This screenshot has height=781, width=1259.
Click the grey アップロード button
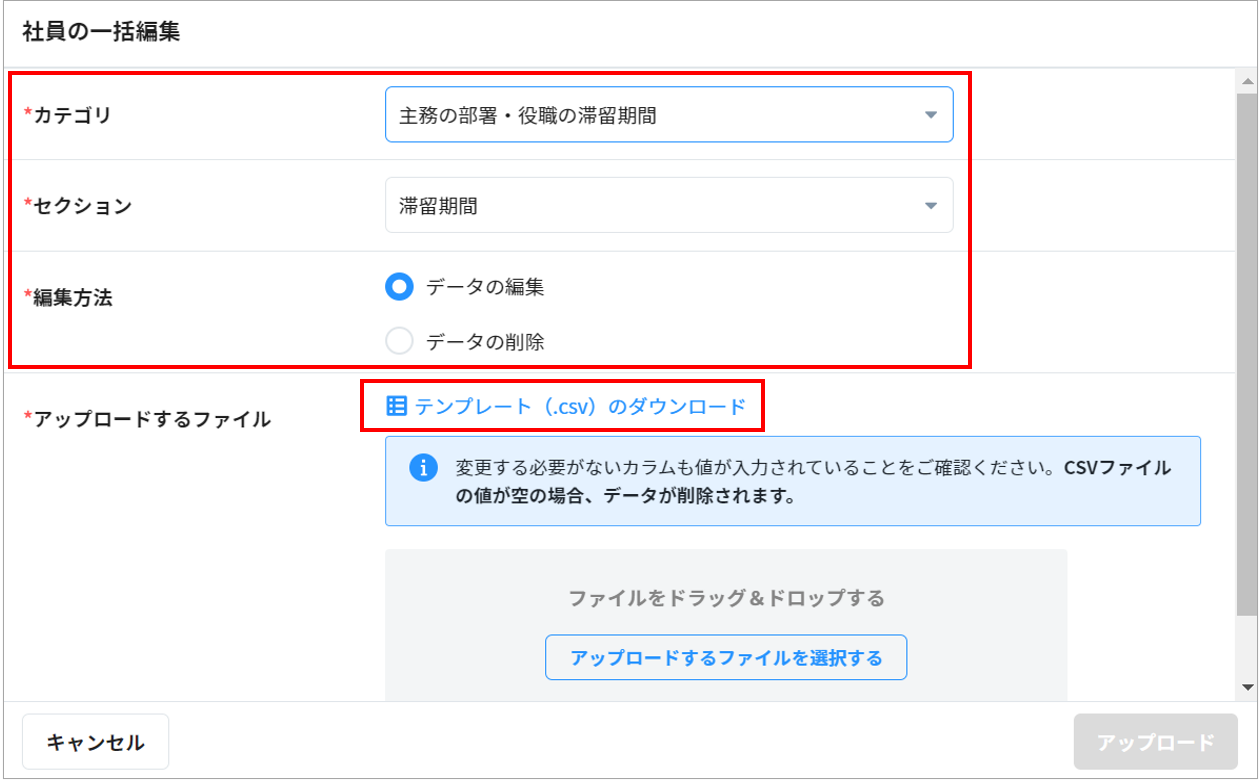click(x=1155, y=742)
